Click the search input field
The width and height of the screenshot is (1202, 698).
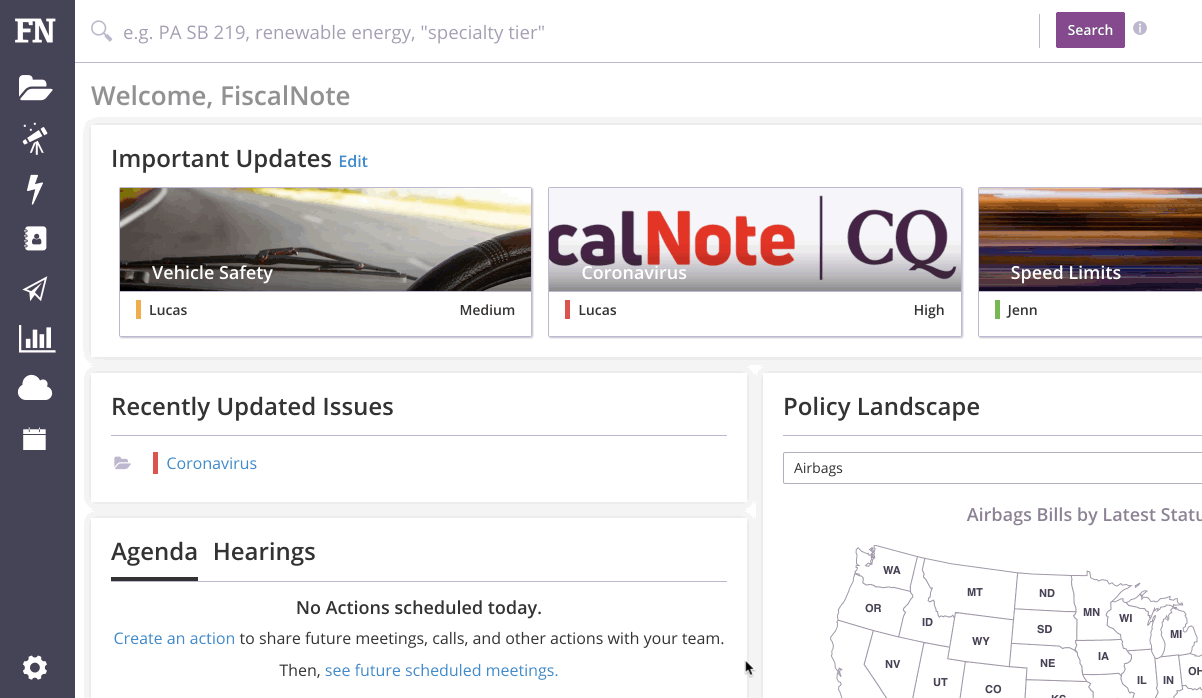point(575,32)
